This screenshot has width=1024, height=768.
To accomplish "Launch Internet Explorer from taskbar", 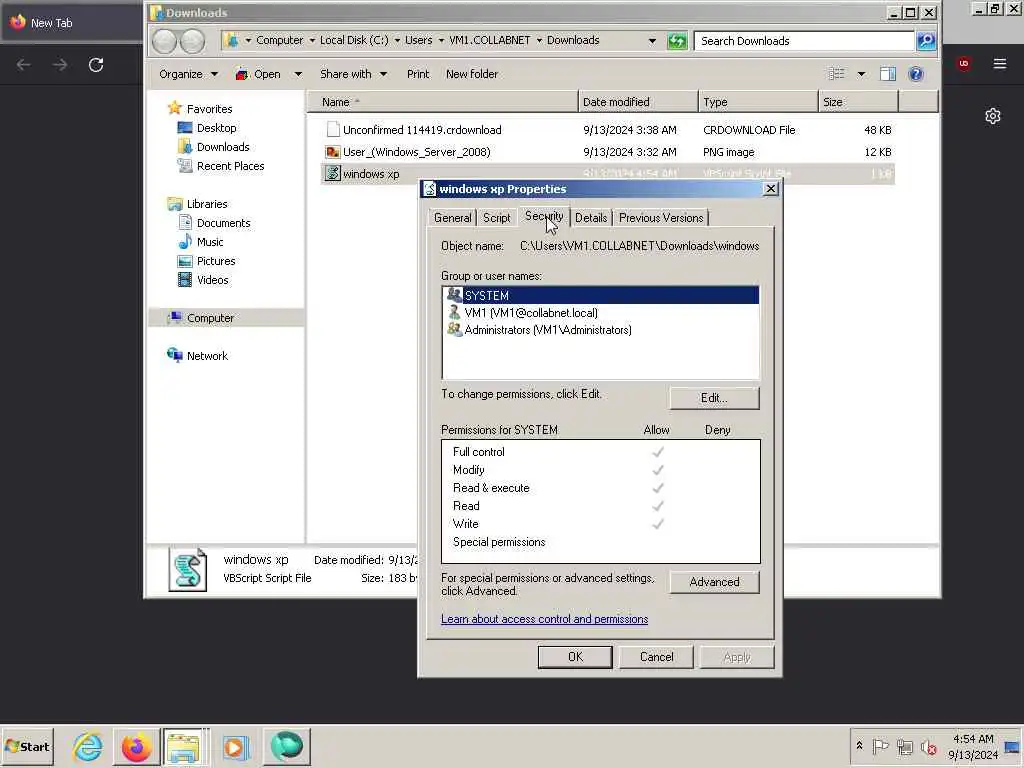I will [x=88, y=746].
